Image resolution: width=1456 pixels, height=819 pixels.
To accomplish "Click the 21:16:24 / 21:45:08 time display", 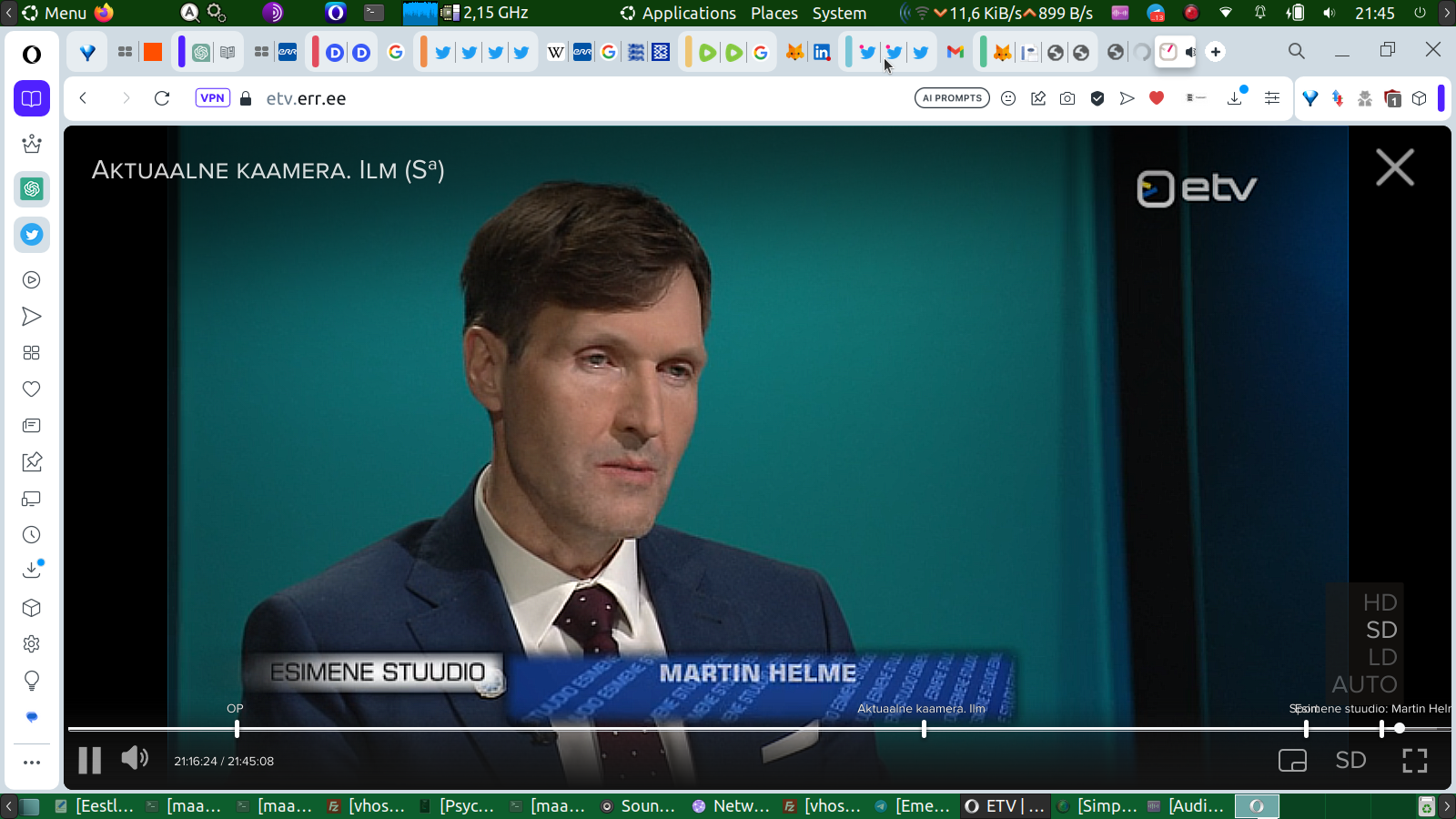I will click(x=224, y=761).
